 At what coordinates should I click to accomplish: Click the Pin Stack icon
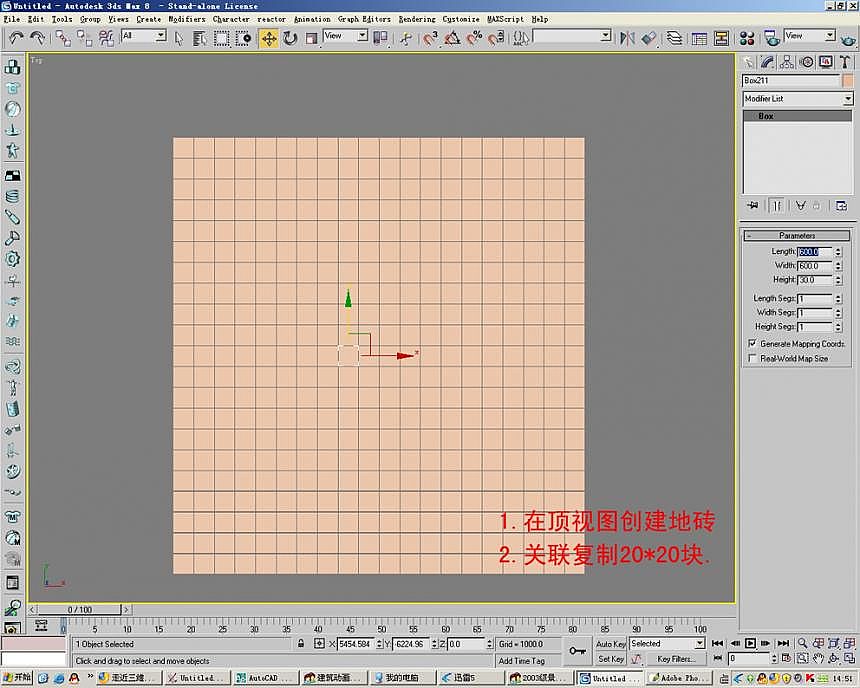coord(752,205)
